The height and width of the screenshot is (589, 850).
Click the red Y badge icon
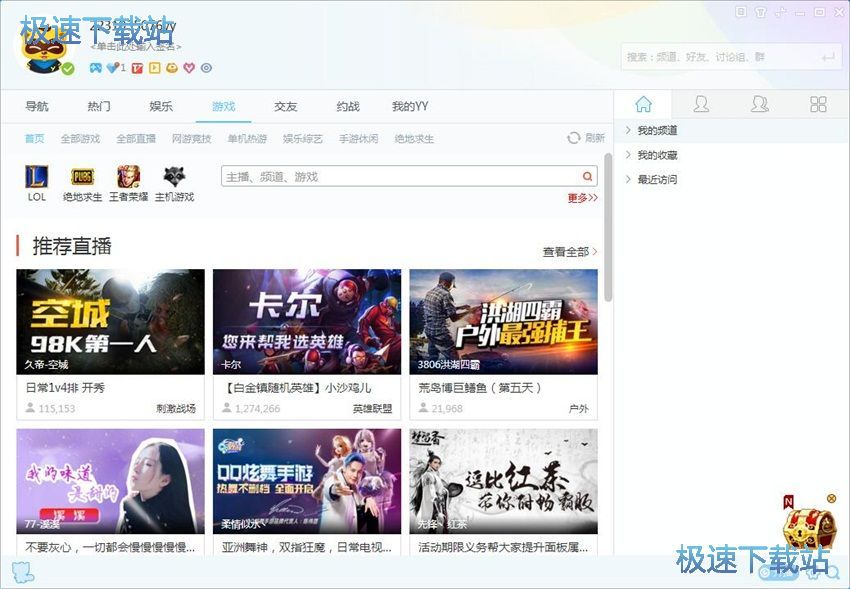pyautogui.click(x=137, y=68)
